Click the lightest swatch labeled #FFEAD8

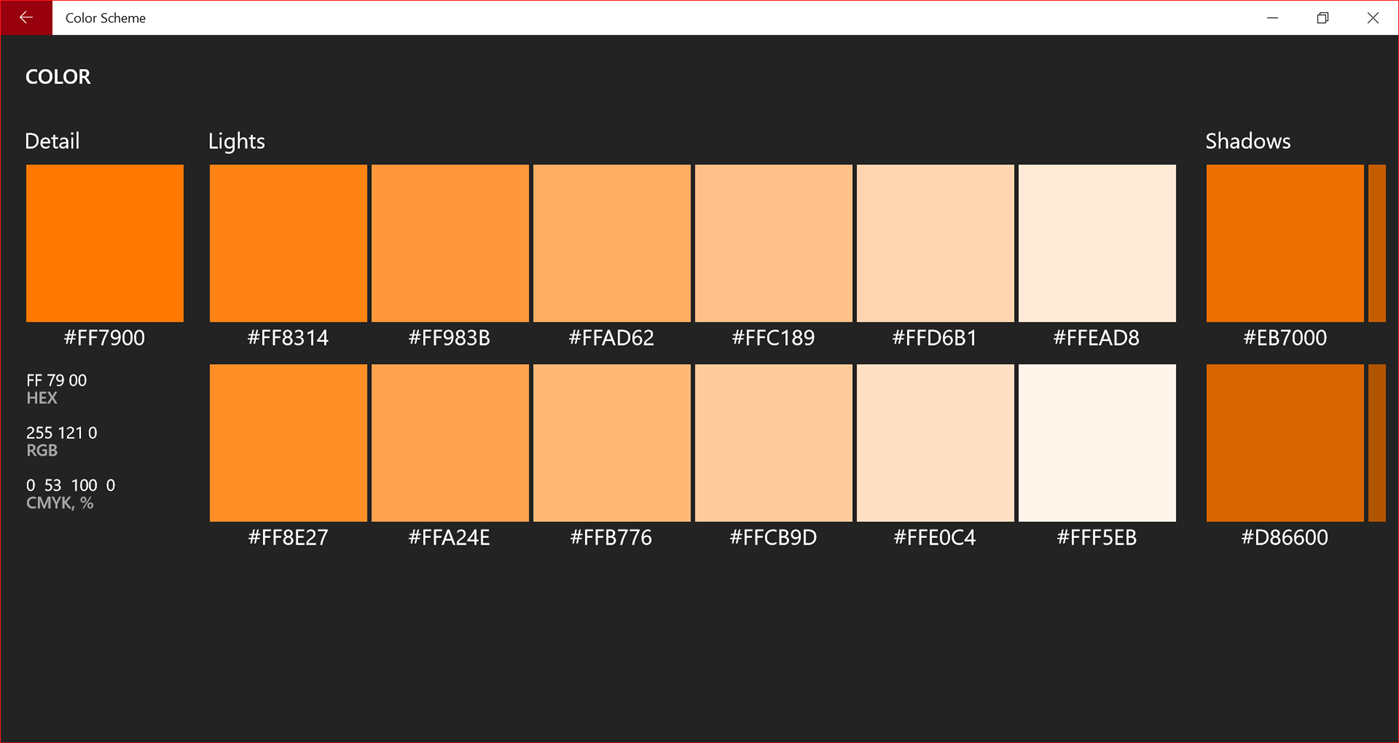point(1096,243)
